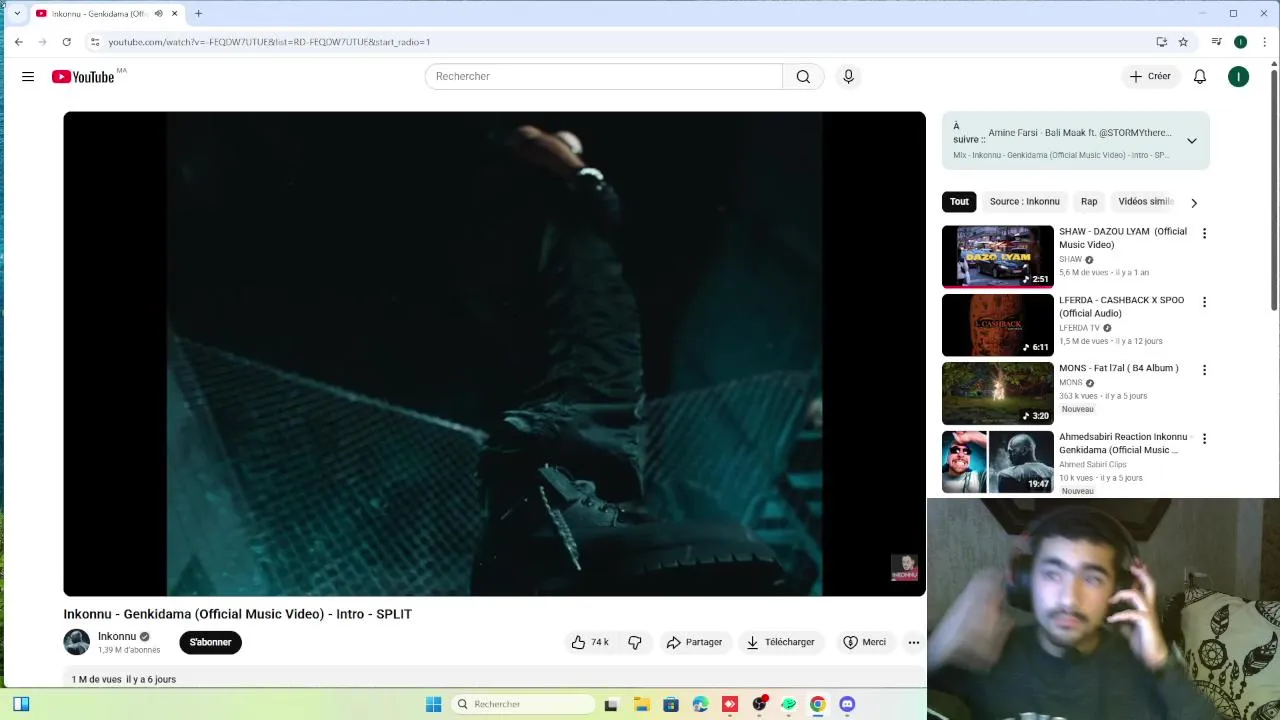Open the Ahmedsabiri Reaction 19:47 thumbnail

pyautogui.click(x=998, y=462)
